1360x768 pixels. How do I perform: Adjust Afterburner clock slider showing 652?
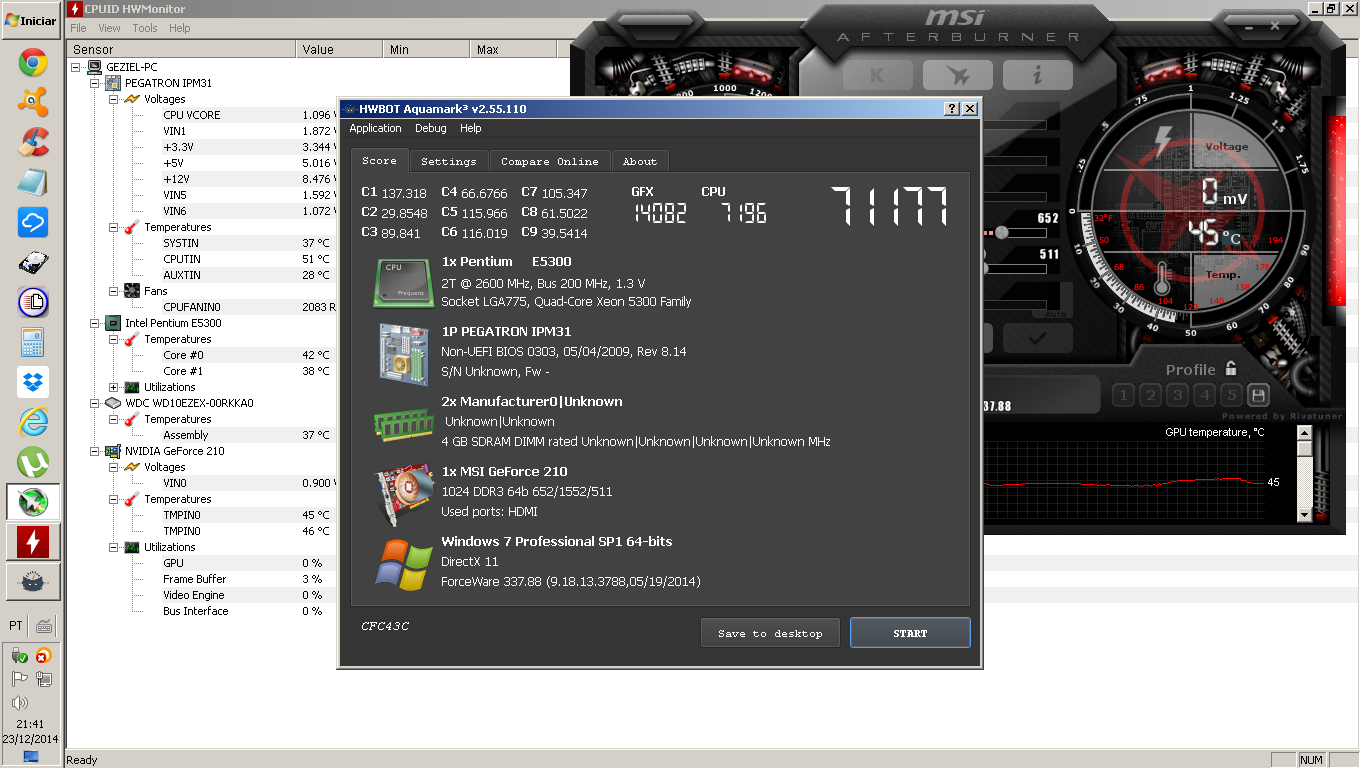(1002, 232)
